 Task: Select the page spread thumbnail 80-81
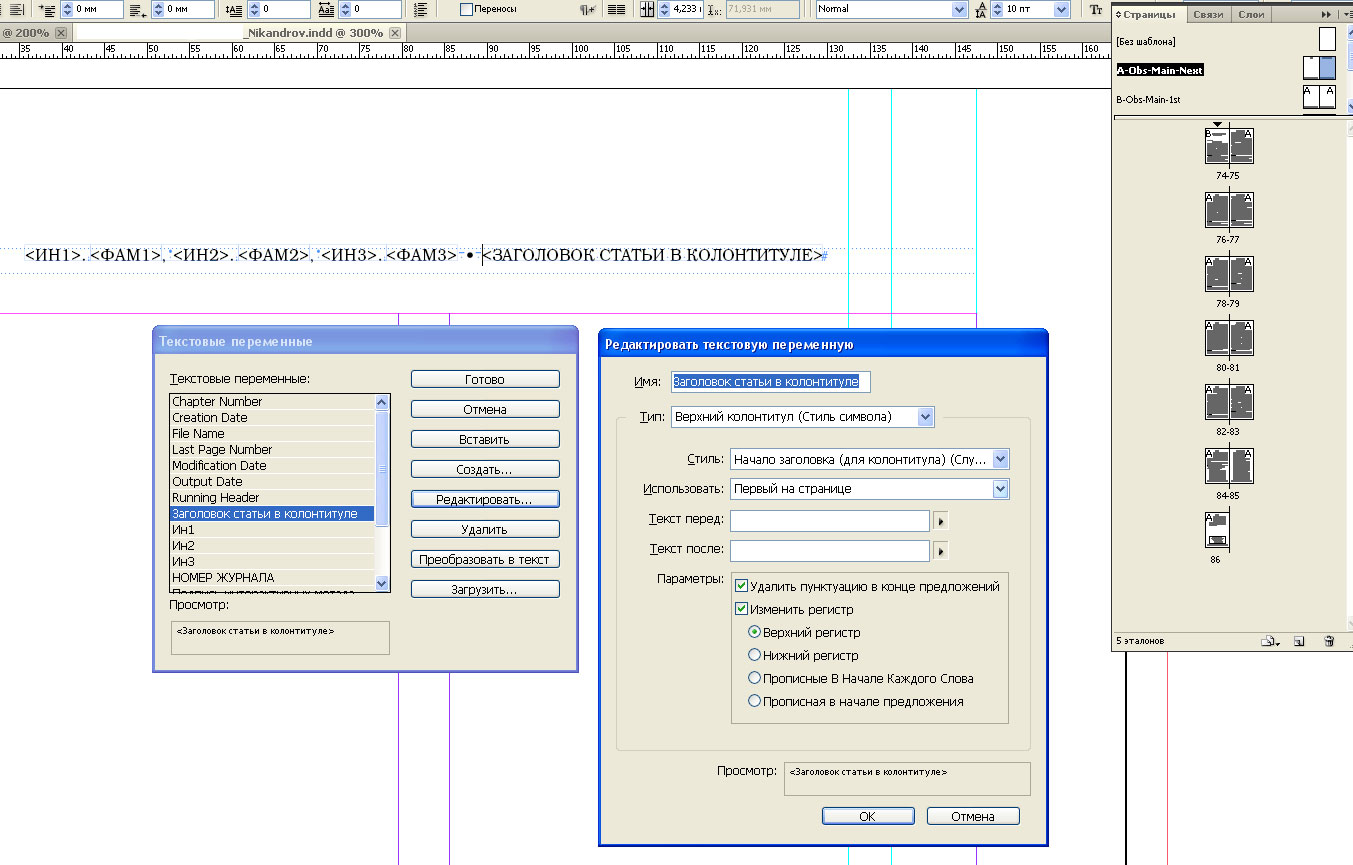[1229, 338]
